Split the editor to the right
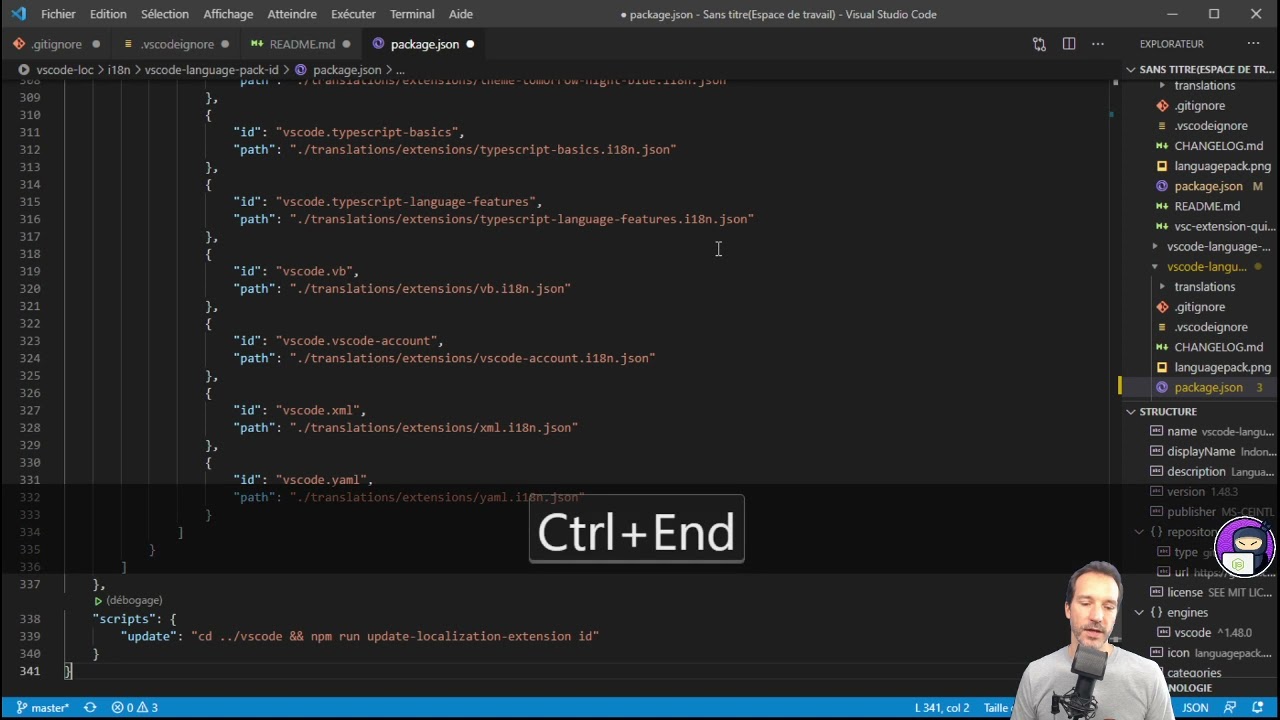This screenshot has height=720, width=1280. [x=1069, y=44]
